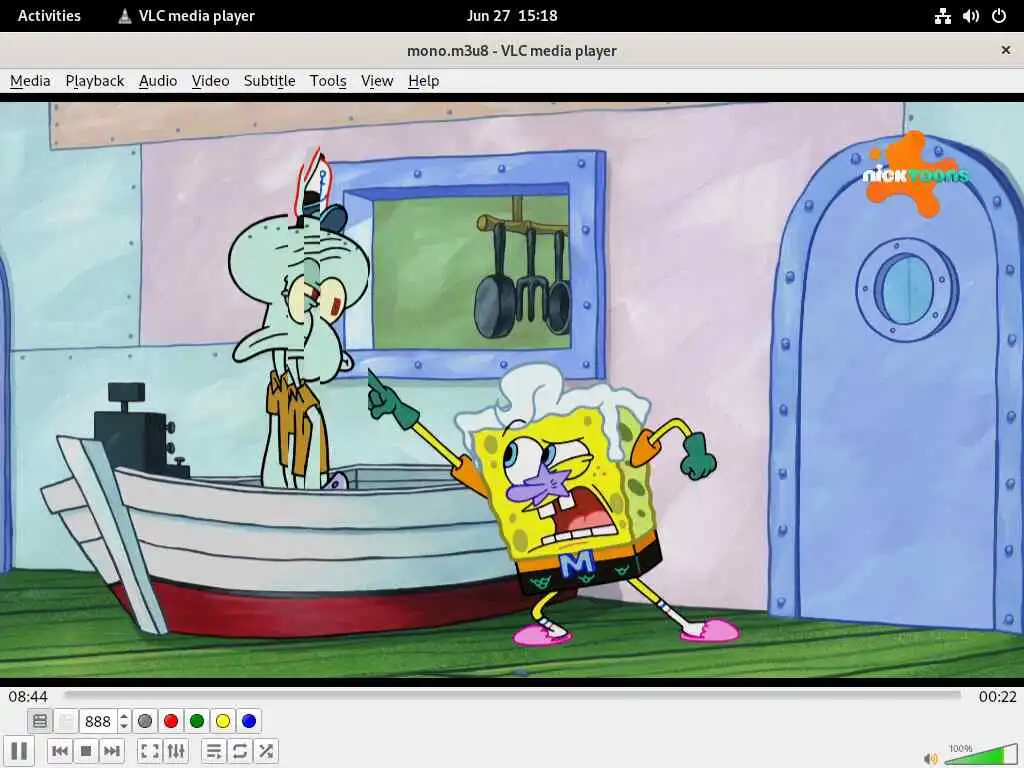
Task: Open the clock showing Jun 27 15:18
Action: [512, 16]
